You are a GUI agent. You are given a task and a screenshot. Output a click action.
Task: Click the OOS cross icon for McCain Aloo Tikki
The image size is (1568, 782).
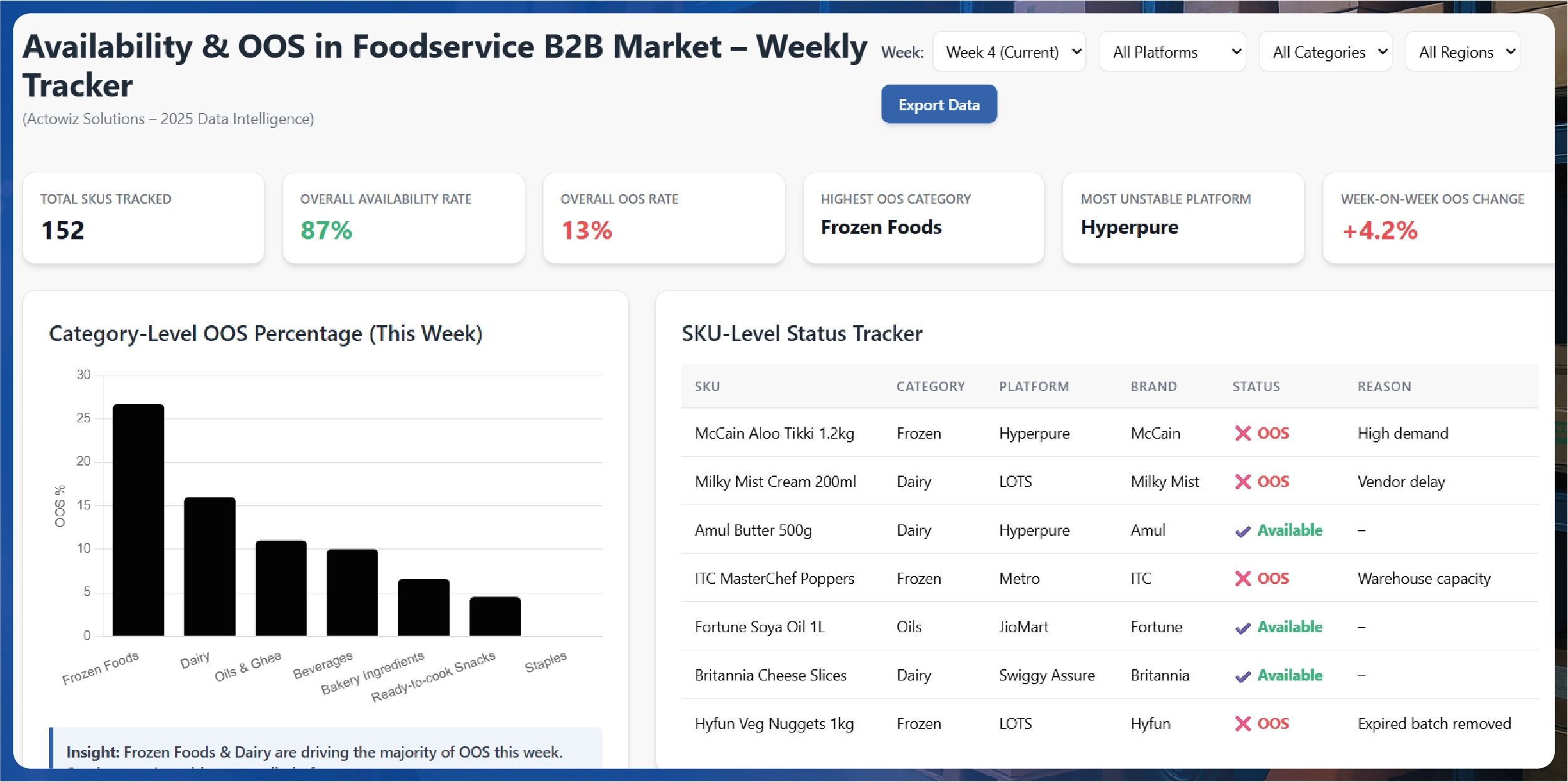point(1242,434)
